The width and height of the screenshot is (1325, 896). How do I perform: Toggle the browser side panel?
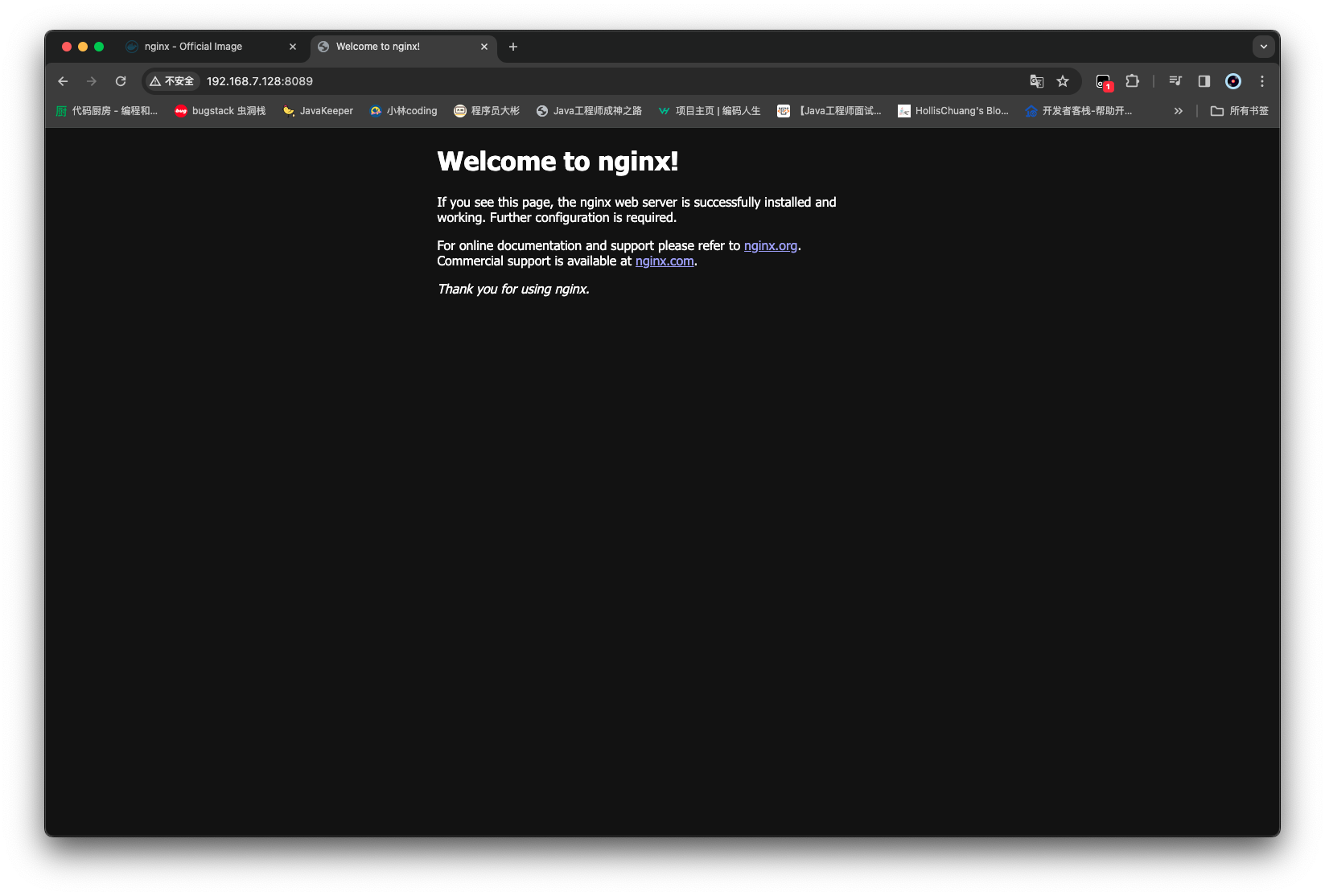coord(1204,81)
